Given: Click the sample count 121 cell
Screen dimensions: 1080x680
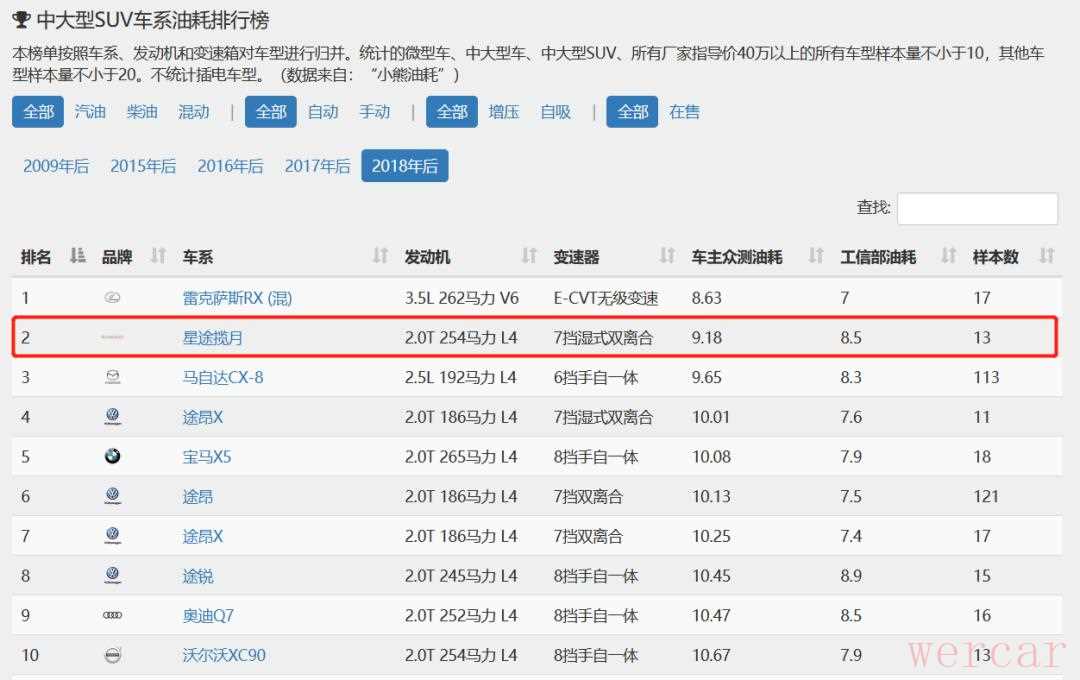Looking at the screenshot, I should coord(986,496).
